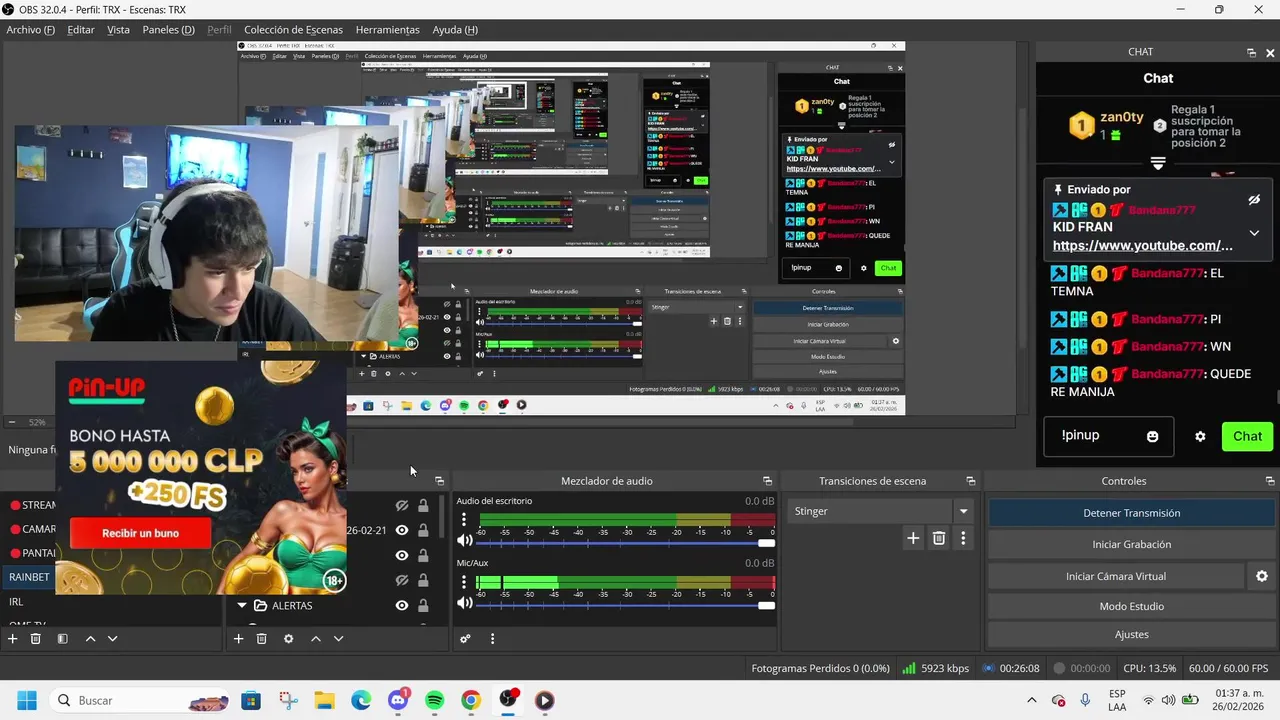Viewport: 1280px width, 720px height.
Task: Undock the Controles panel
Action: (x=1270, y=481)
